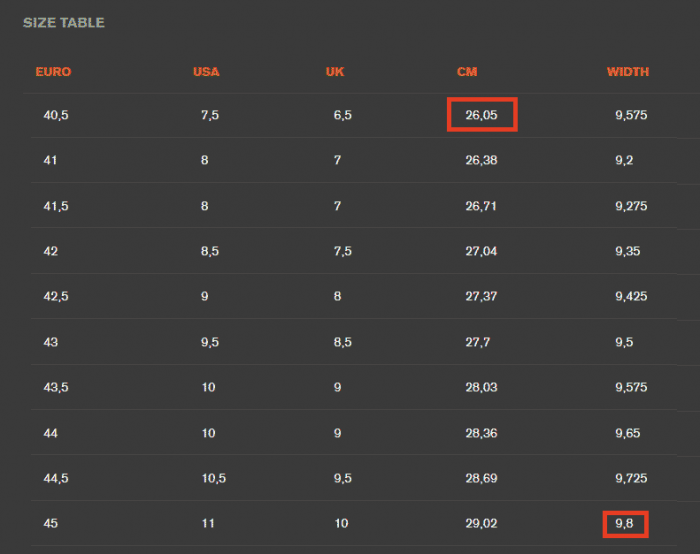This screenshot has height=554, width=700.
Task: Select EURO size 45 cell
Action: click(x=50, y=523)
